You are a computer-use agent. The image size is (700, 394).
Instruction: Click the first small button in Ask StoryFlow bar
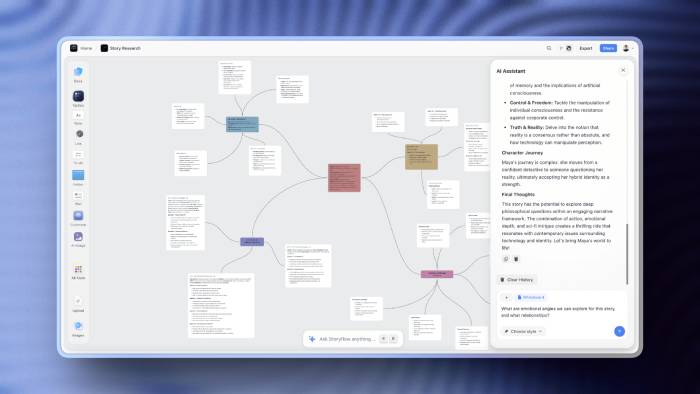(x=383, y=339)
